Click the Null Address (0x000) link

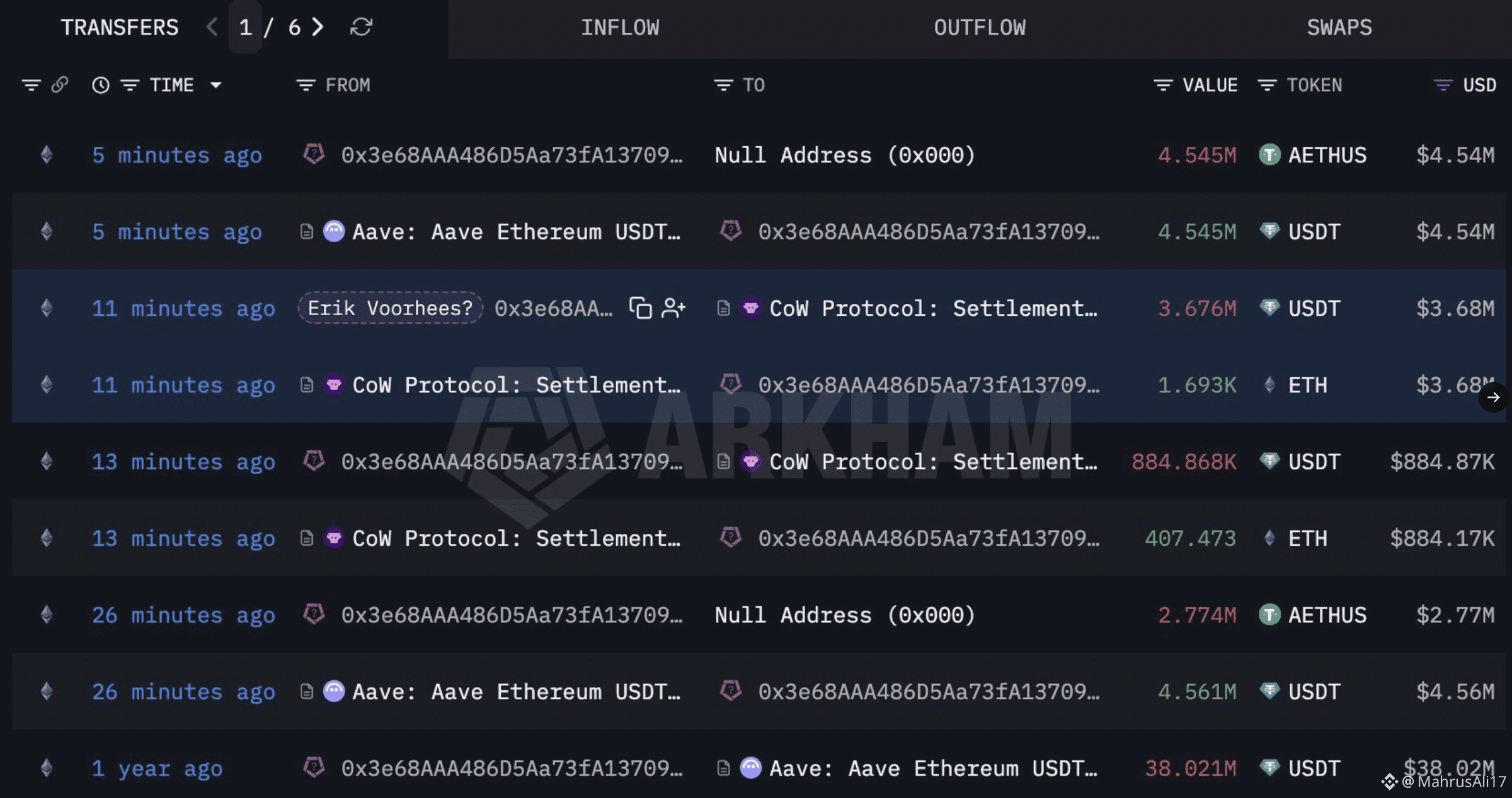coord(844,154)
